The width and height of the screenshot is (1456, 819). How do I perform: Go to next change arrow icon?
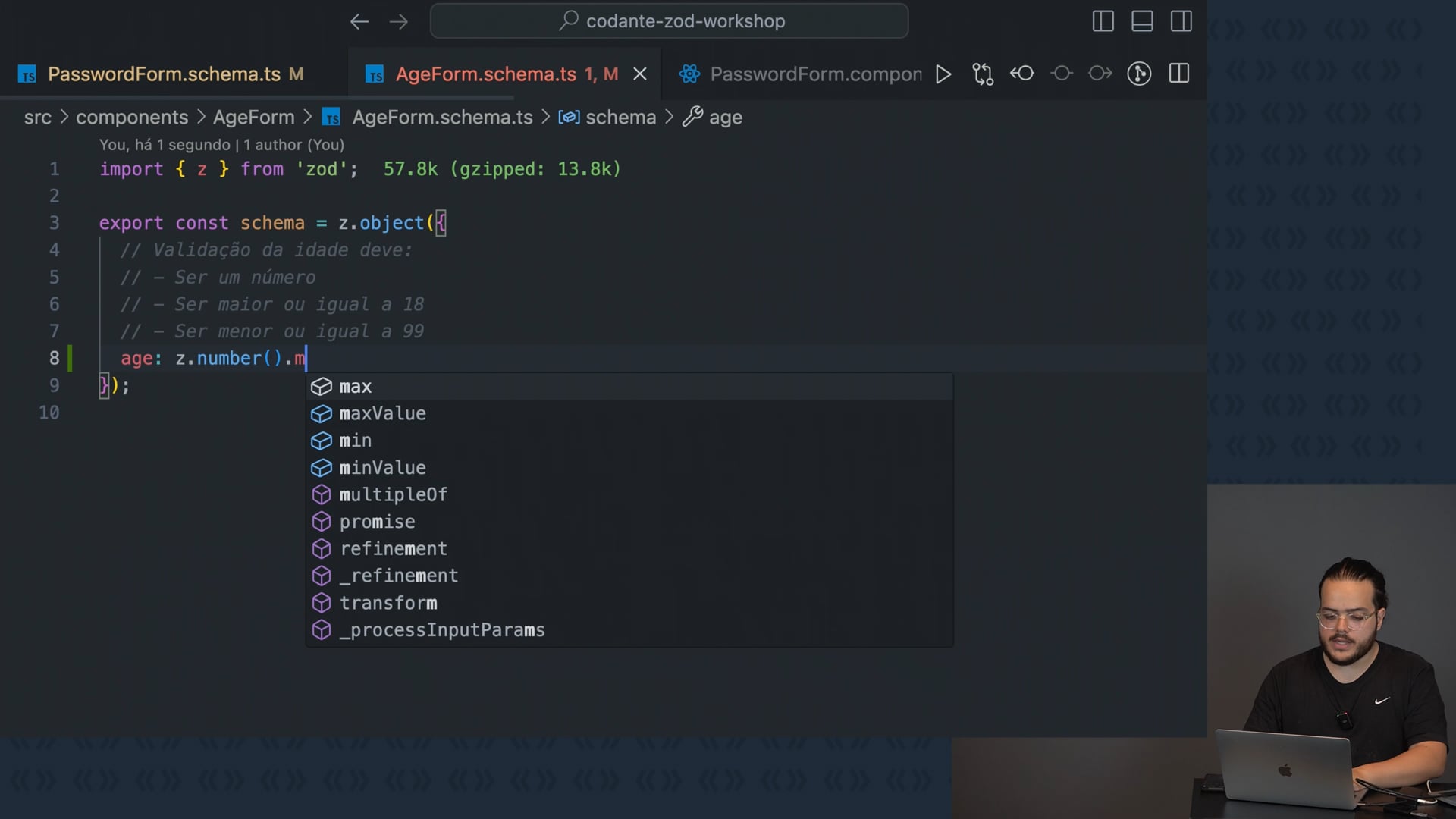coord(1100,74)
